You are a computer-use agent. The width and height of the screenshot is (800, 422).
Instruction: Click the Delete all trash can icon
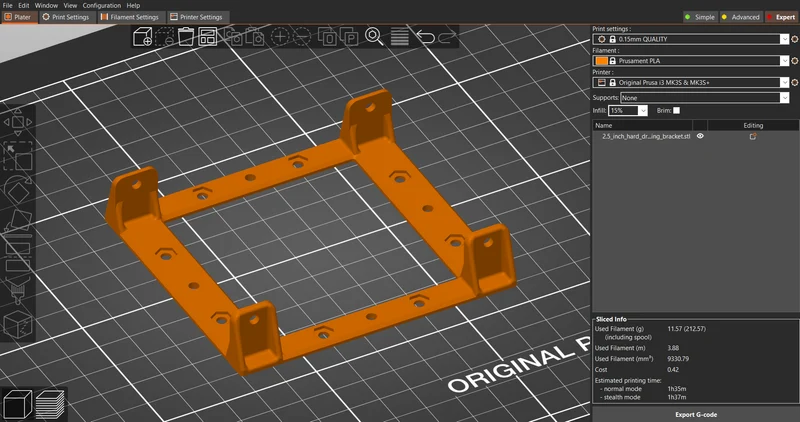[x=186, y=37]
